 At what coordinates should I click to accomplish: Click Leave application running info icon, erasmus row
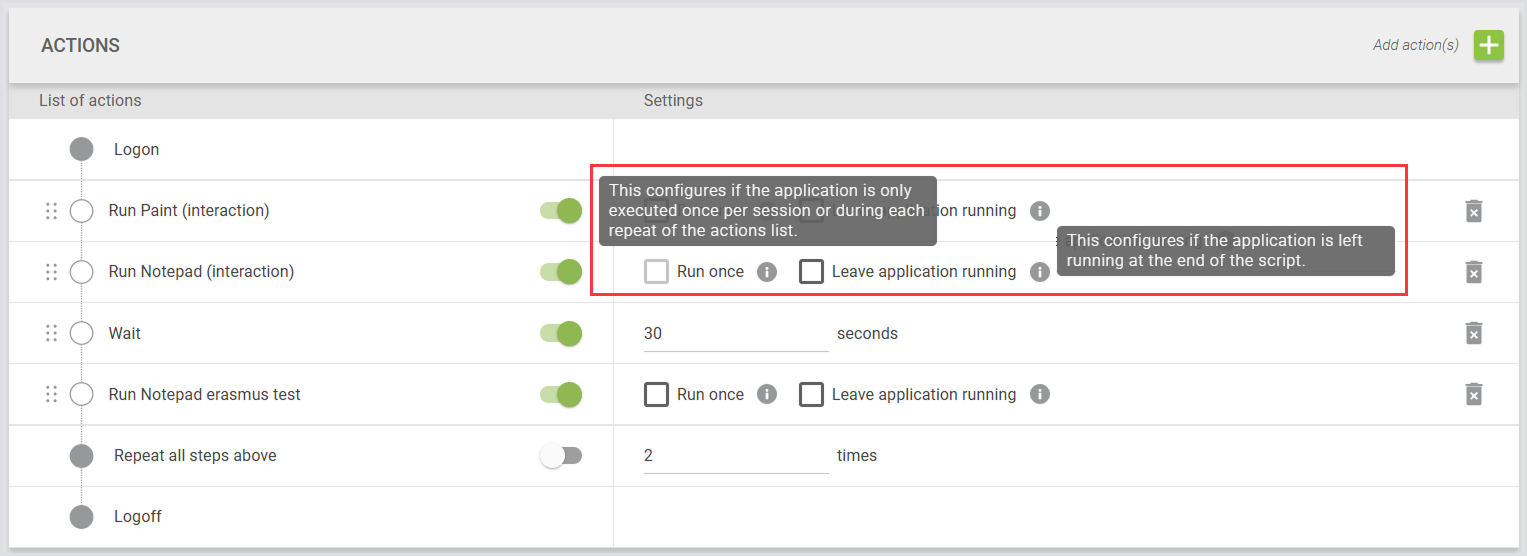(1040, 394)
